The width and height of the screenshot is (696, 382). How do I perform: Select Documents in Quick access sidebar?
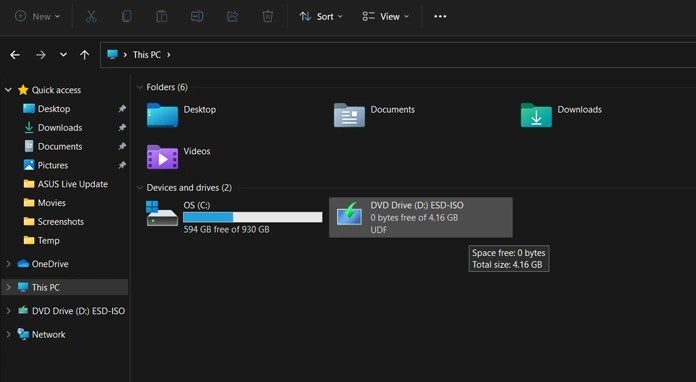60,146
